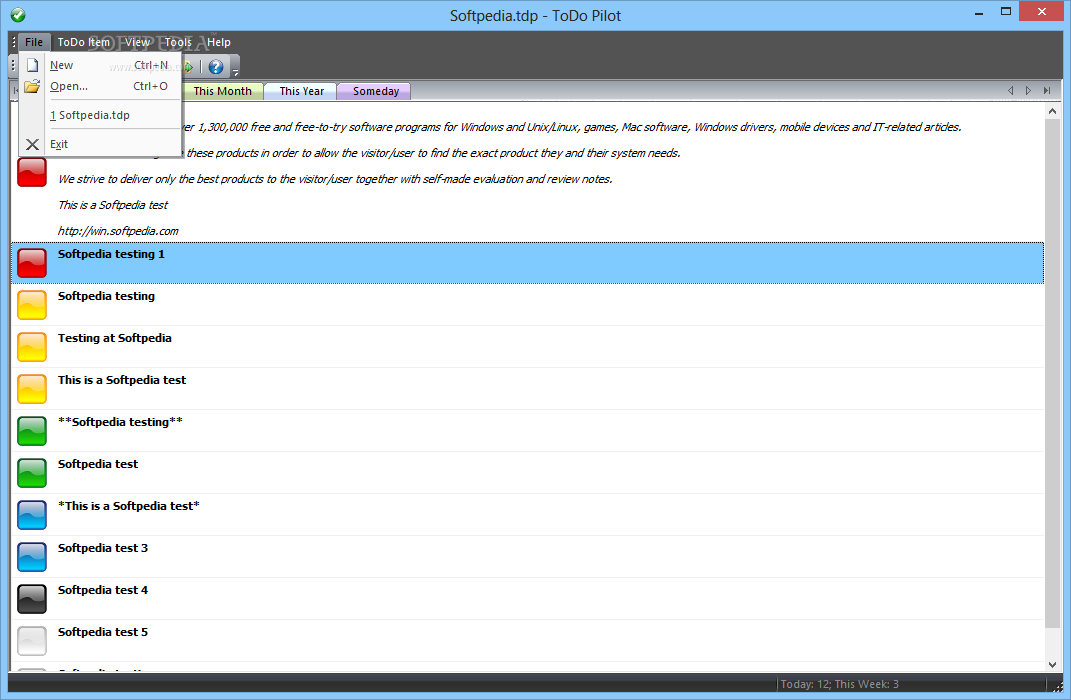Screen dimensions: 1071x700
Task: Click the orange icon beside This is a Softpedia test
Action: (32, 389)
